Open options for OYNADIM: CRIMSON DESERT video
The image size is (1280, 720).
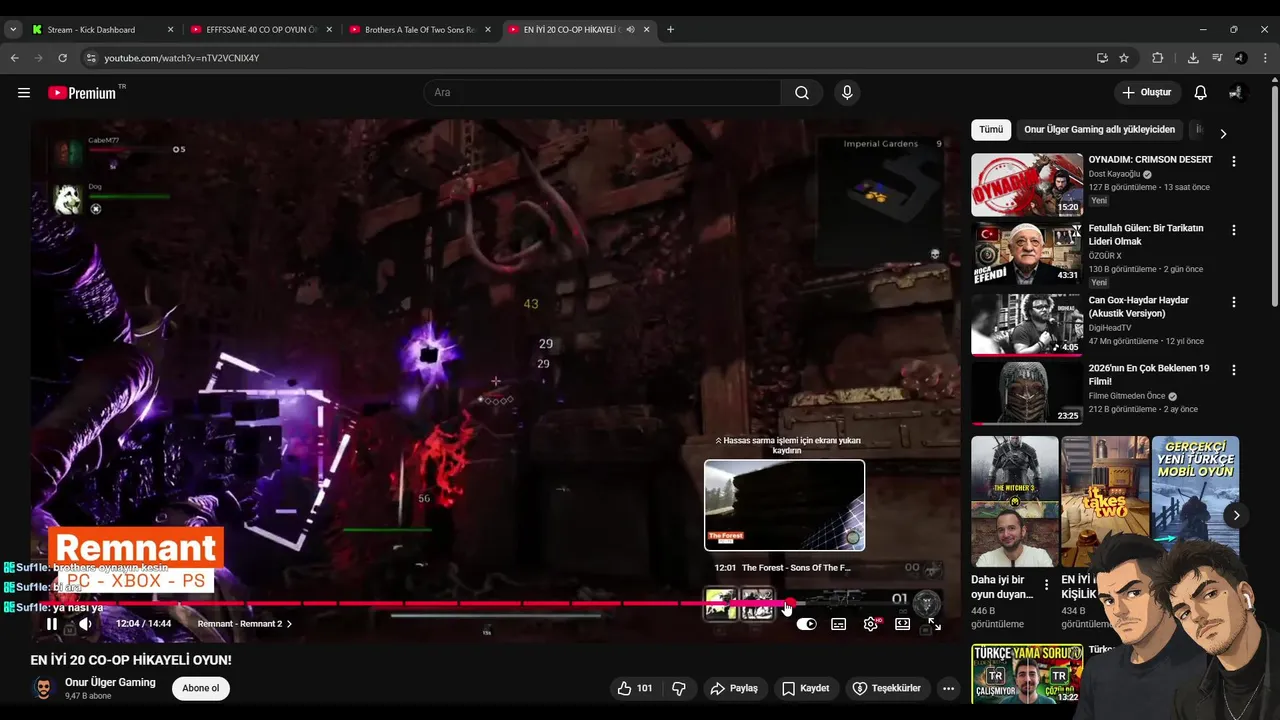click(x=1234, y=161)
